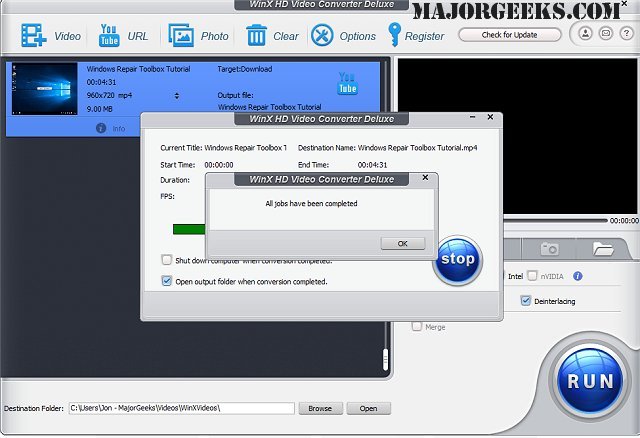Minimize the conversion progress dialog
640x438 pixels.
pos(473,117)
